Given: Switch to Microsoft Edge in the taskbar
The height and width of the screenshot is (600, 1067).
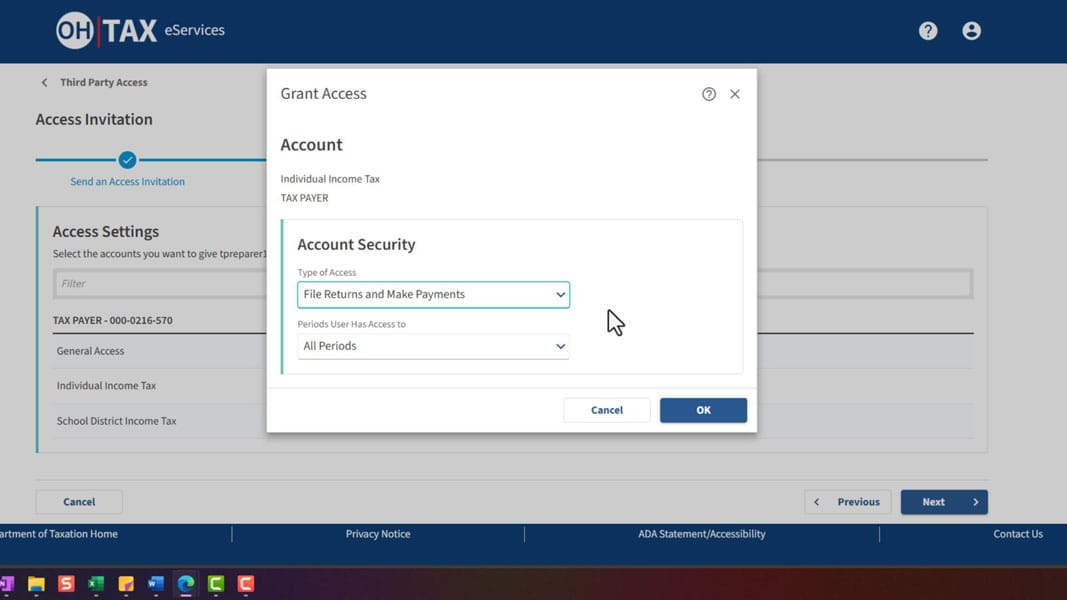Looking at the screenshot, I should (x=186, y=584).
